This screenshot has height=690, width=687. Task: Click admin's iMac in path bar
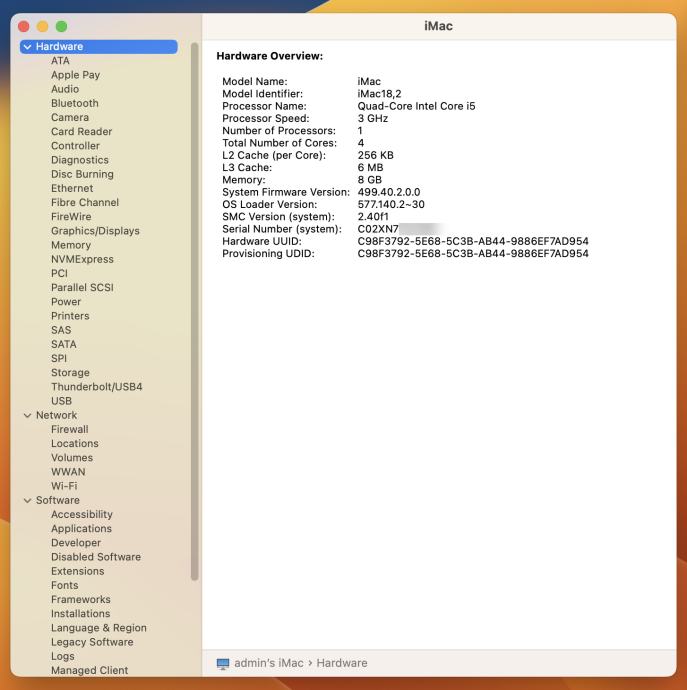point(269,663)
